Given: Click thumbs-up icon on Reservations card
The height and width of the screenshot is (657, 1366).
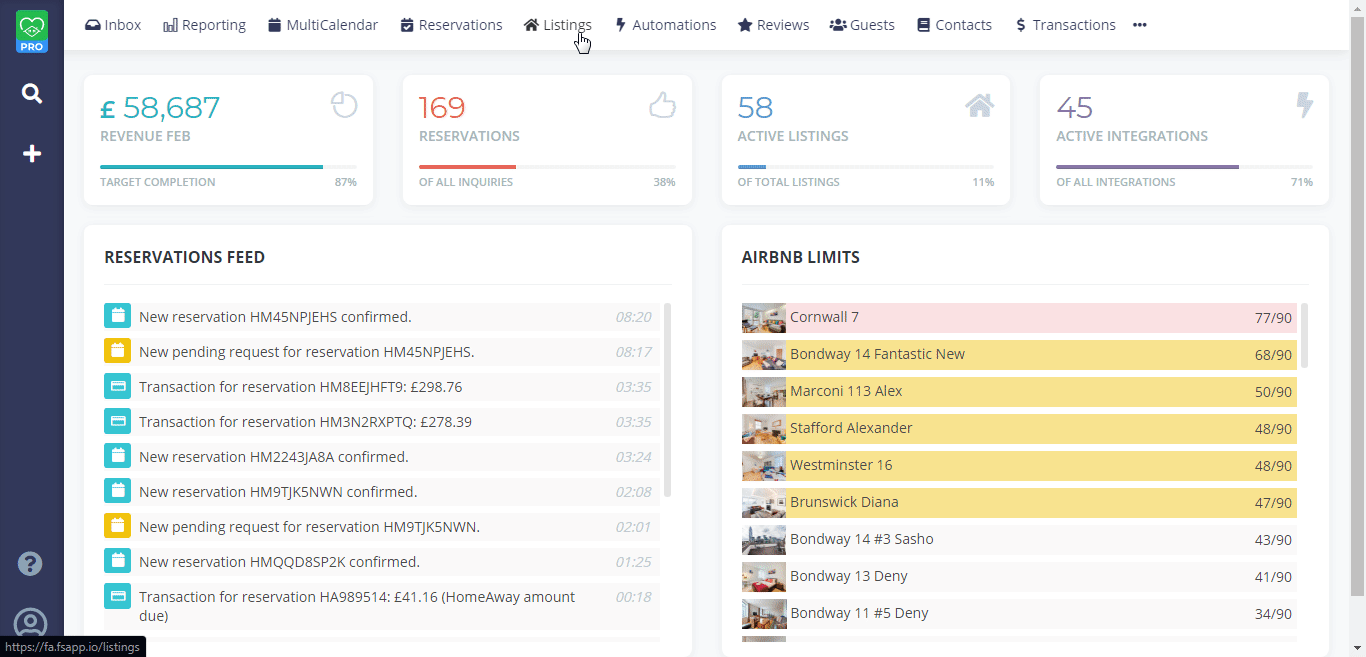Looking at the screenshot, I should (663, 105).
